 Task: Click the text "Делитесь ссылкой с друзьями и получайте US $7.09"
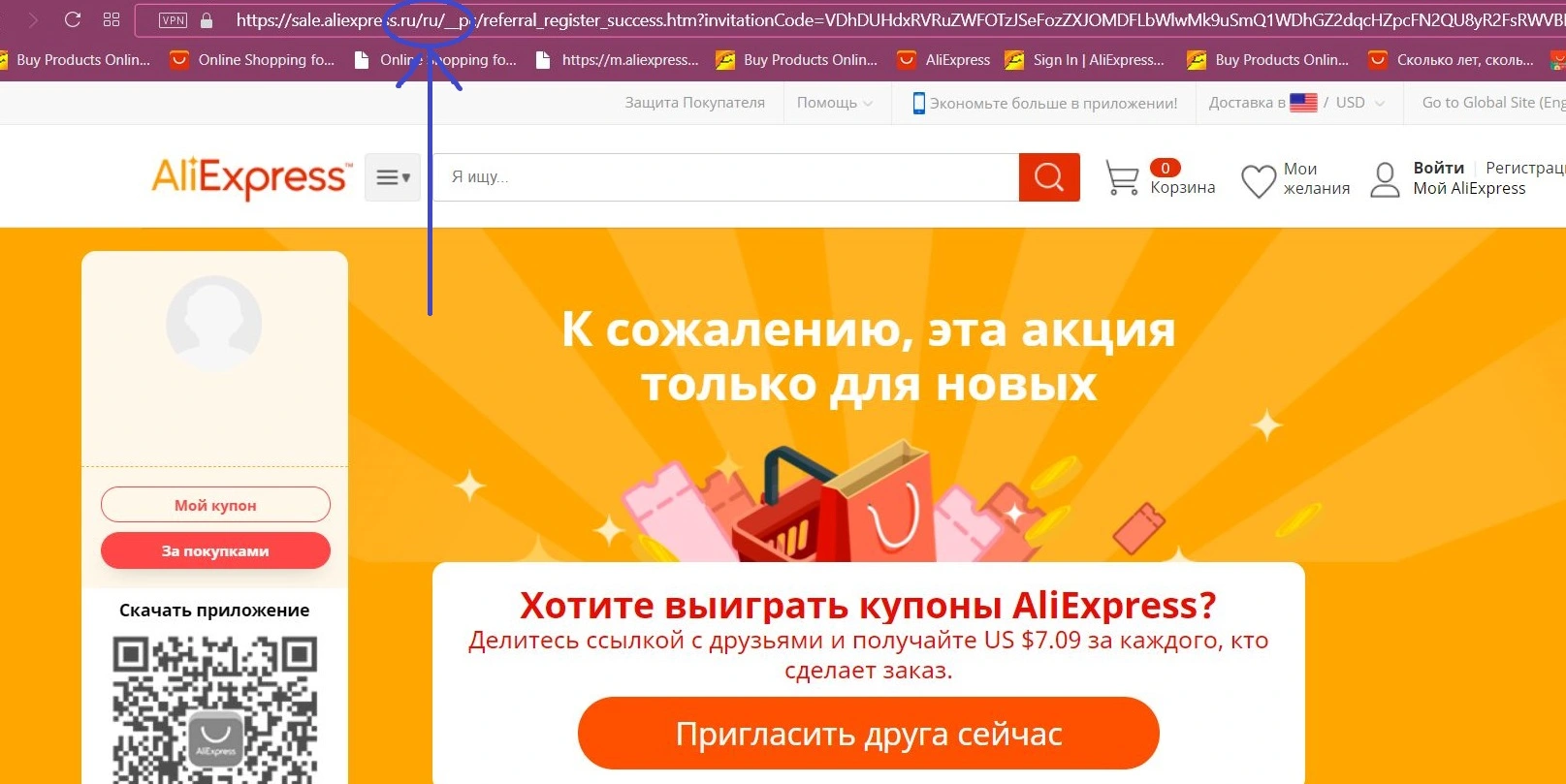(775, 641)
